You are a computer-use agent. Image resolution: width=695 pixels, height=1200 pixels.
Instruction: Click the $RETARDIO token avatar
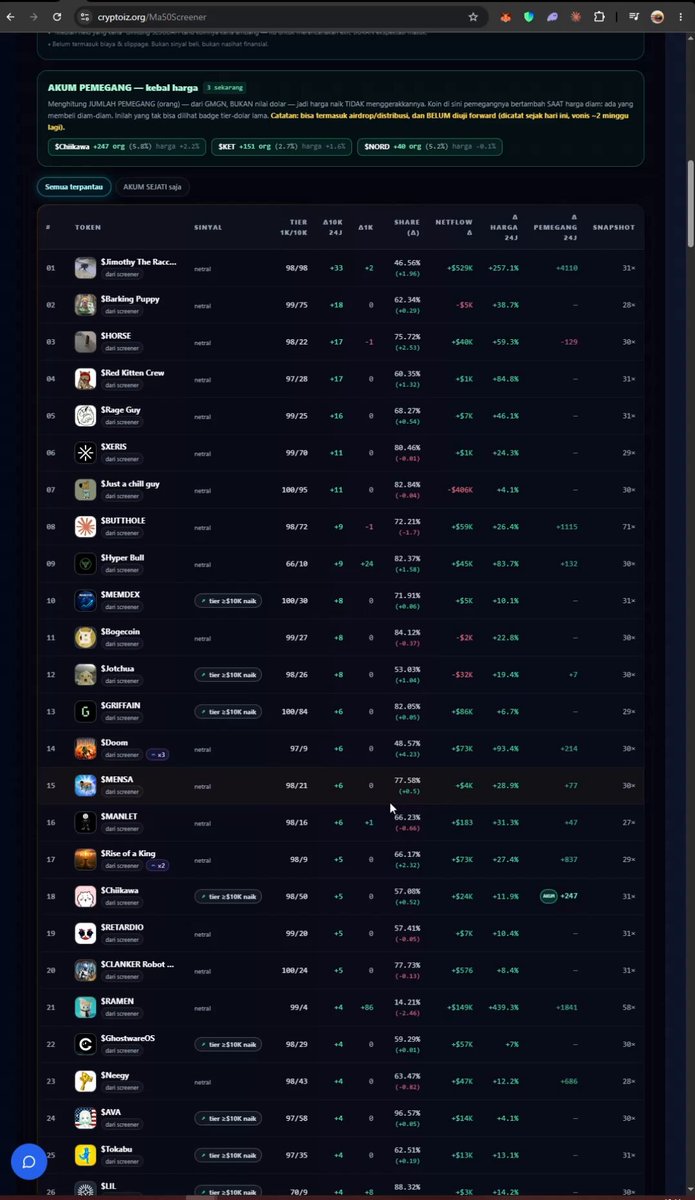pyautogui.click(x=85, y=934)
